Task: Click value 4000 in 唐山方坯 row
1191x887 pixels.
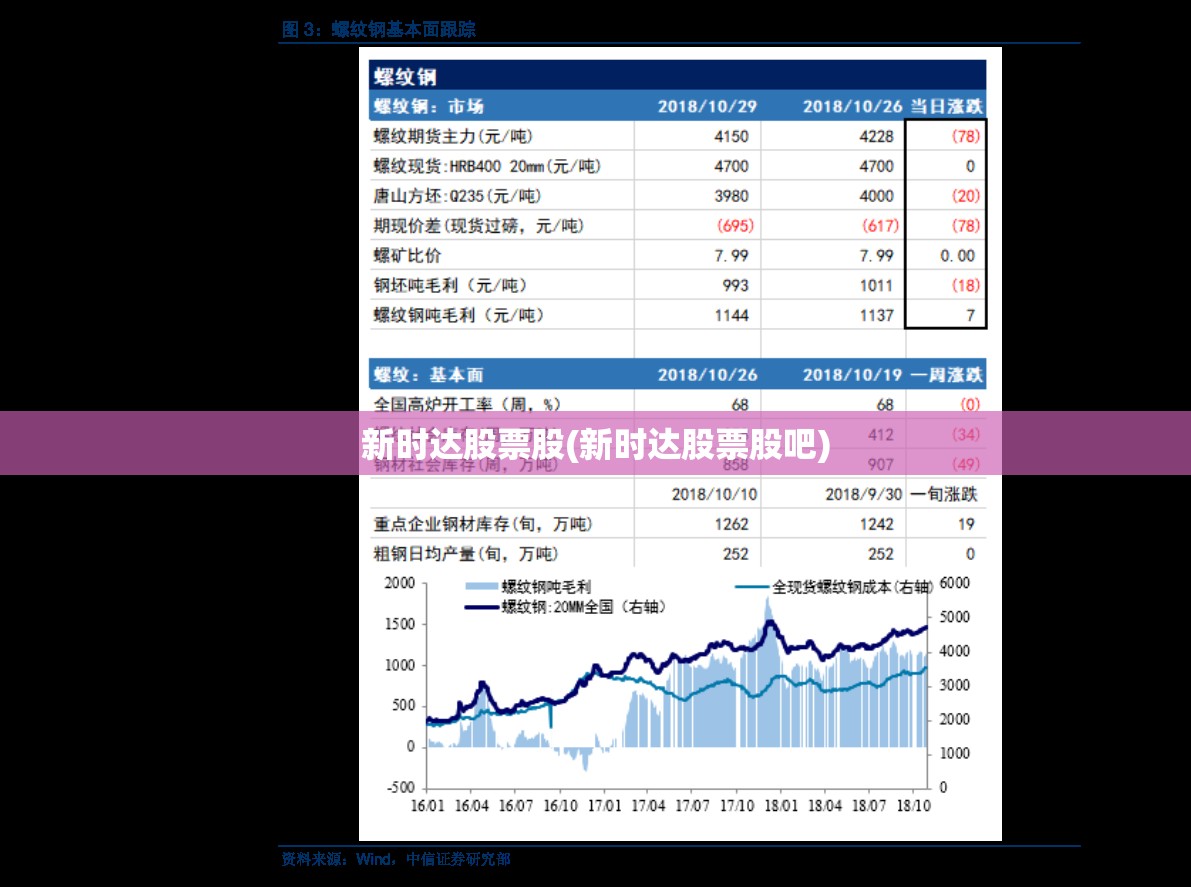Action: [876, 196]
